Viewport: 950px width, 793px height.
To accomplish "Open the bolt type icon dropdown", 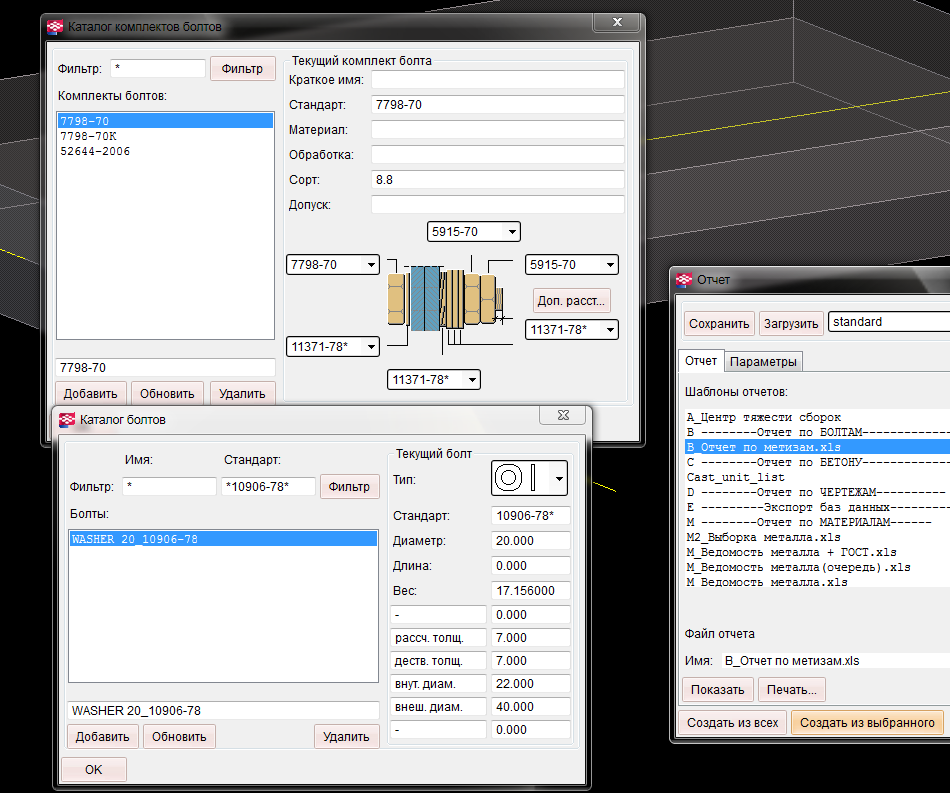I will tap(559, 479).
